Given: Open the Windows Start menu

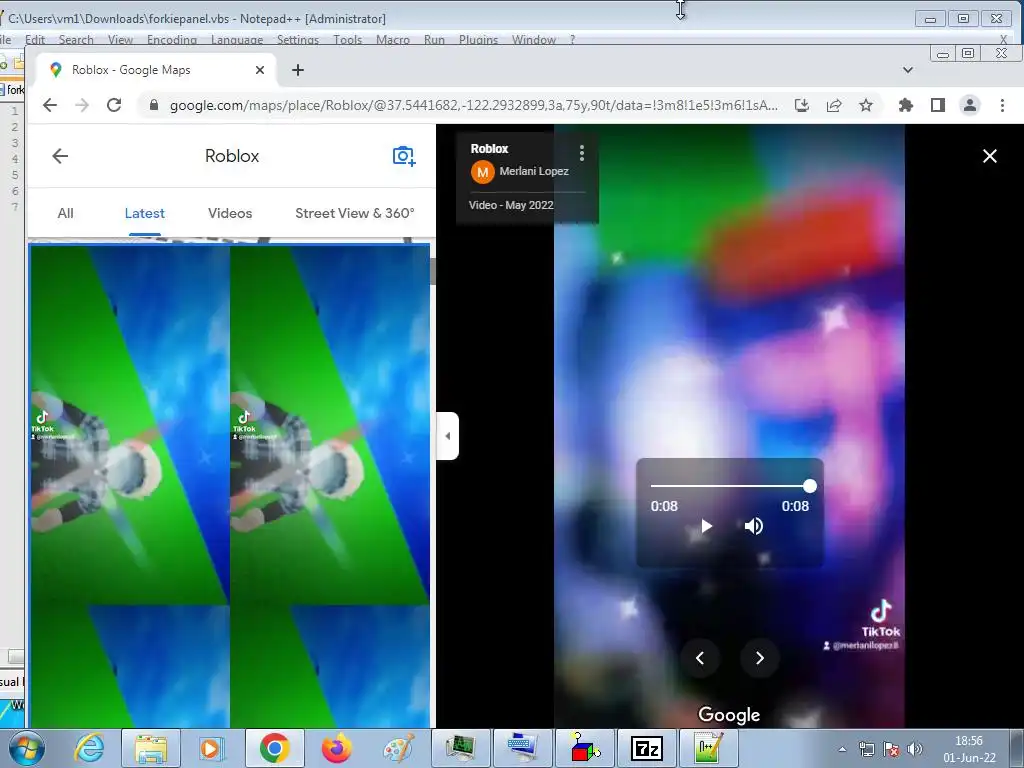Looking at the screenshot, I should point(27,748).
